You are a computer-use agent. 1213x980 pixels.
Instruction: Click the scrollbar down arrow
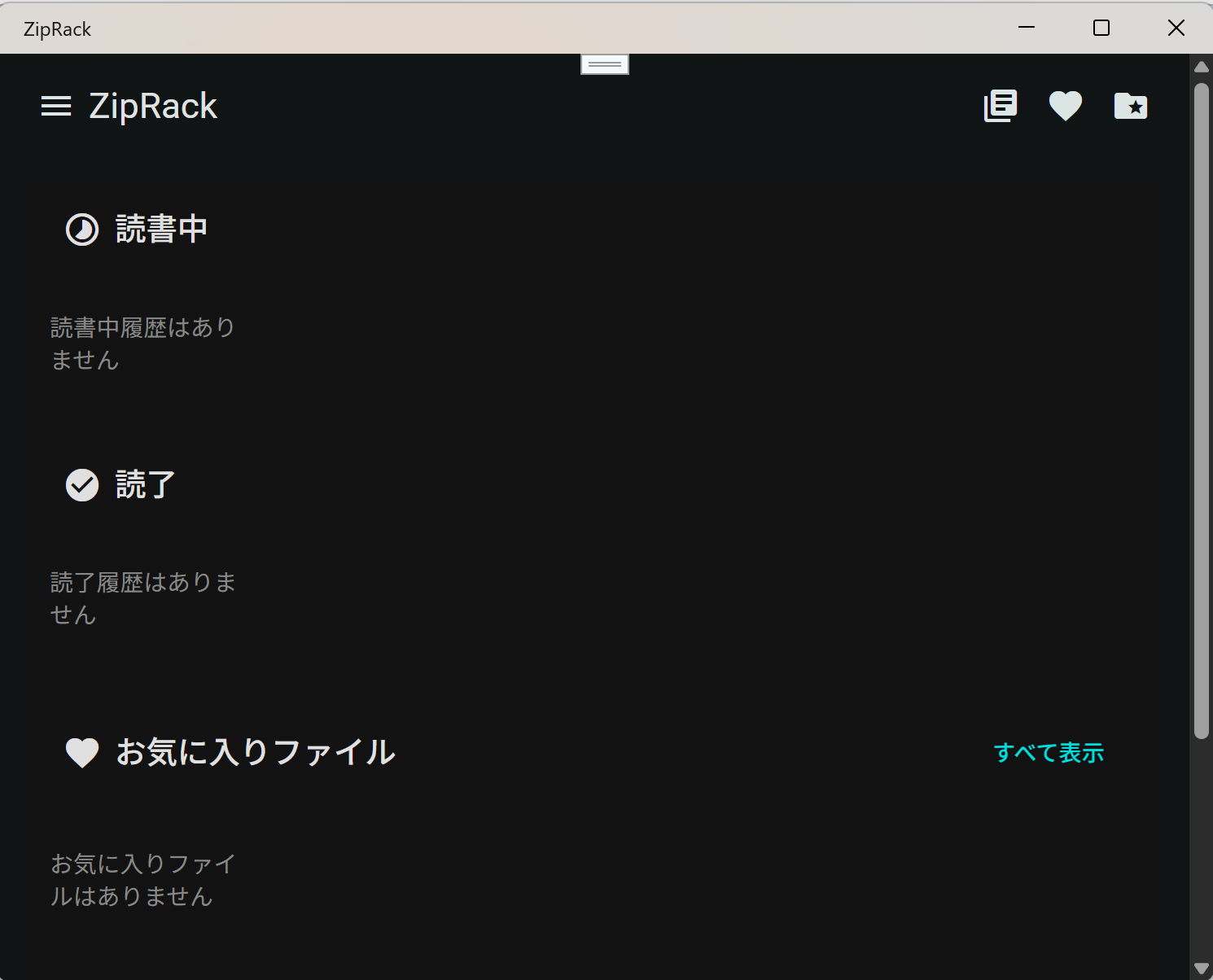(x=1202, y=969)
